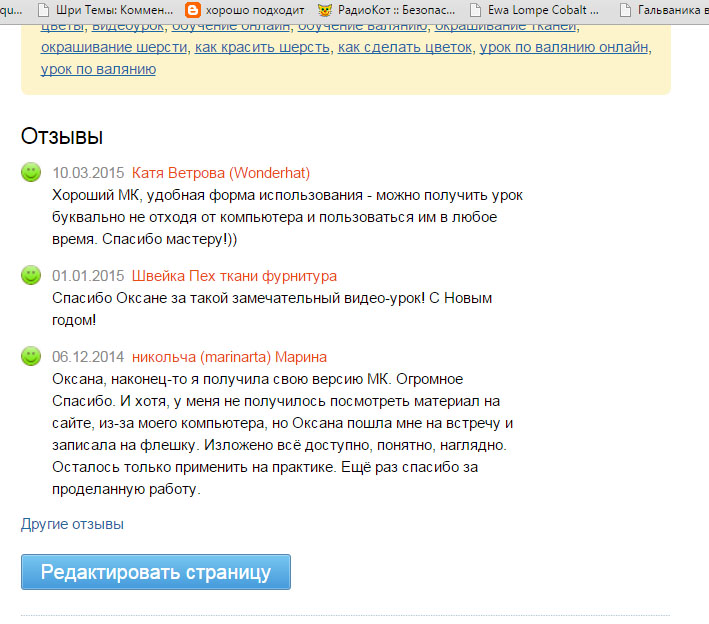709x624 pixels.
Task: Click the 'урок по валянию' tag link
Action: (x=98, y=69)
